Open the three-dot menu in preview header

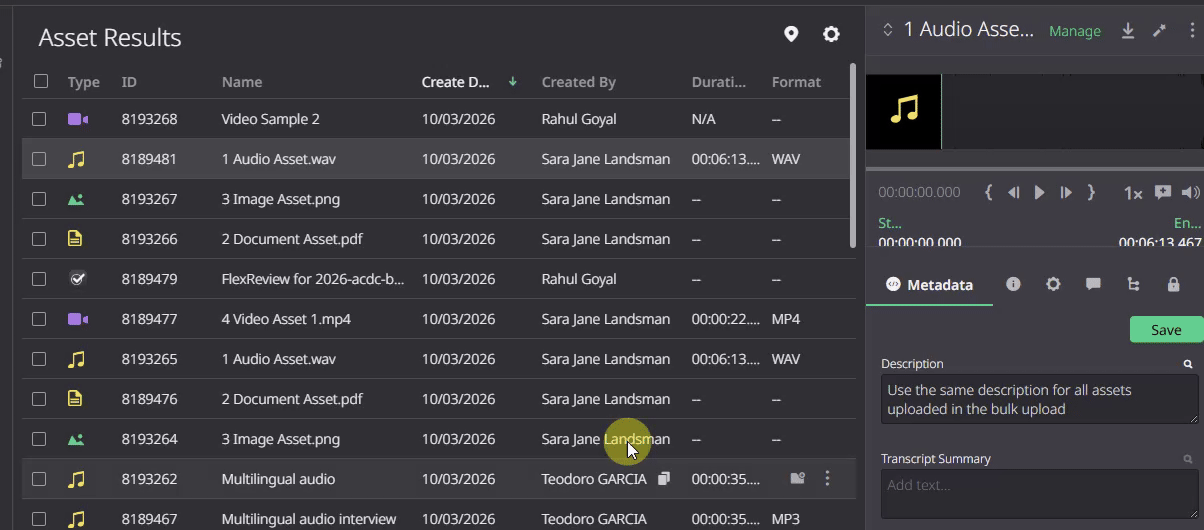point(1191,31)
